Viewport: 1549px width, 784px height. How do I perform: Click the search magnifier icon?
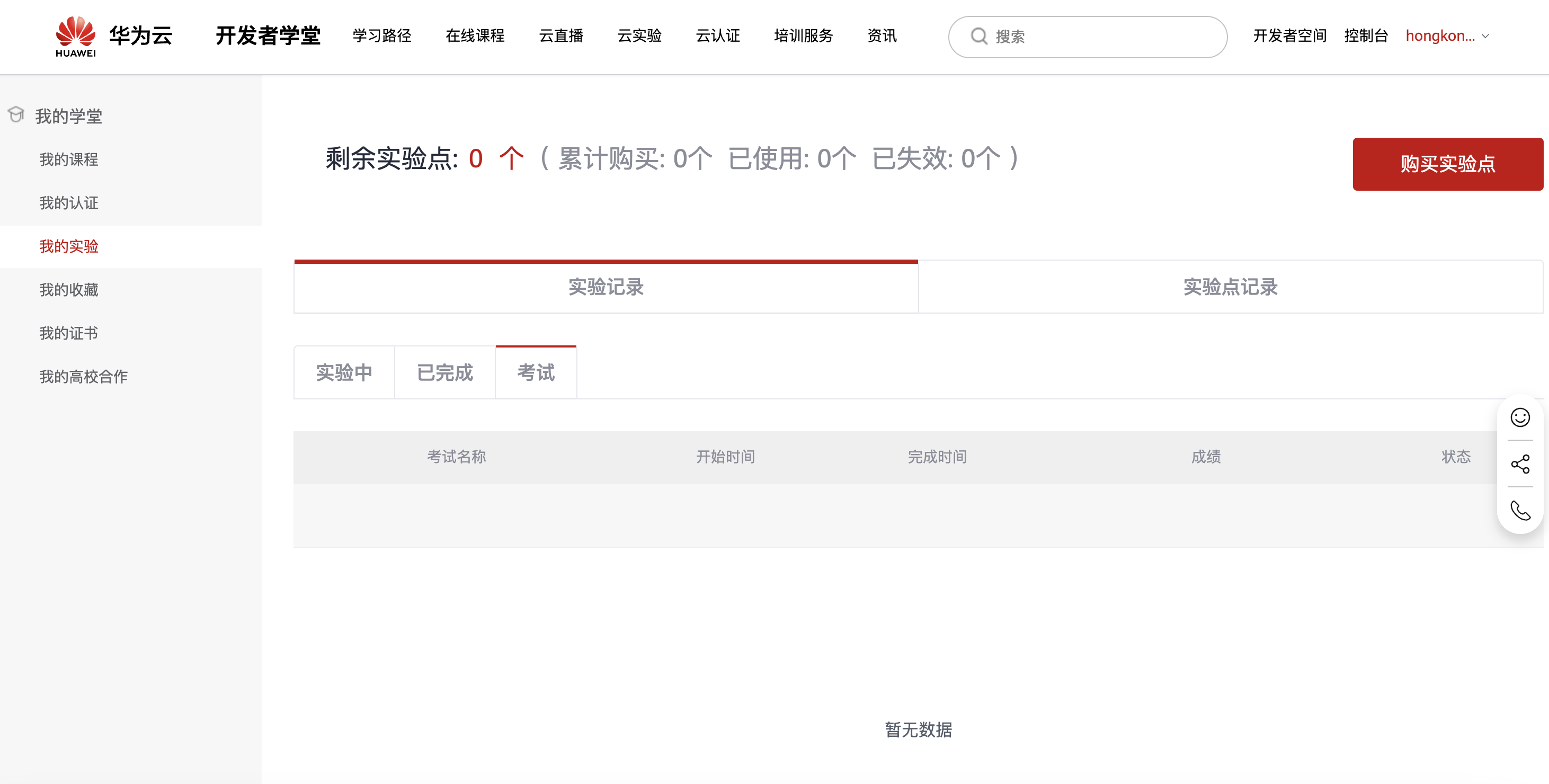point(979,36)
